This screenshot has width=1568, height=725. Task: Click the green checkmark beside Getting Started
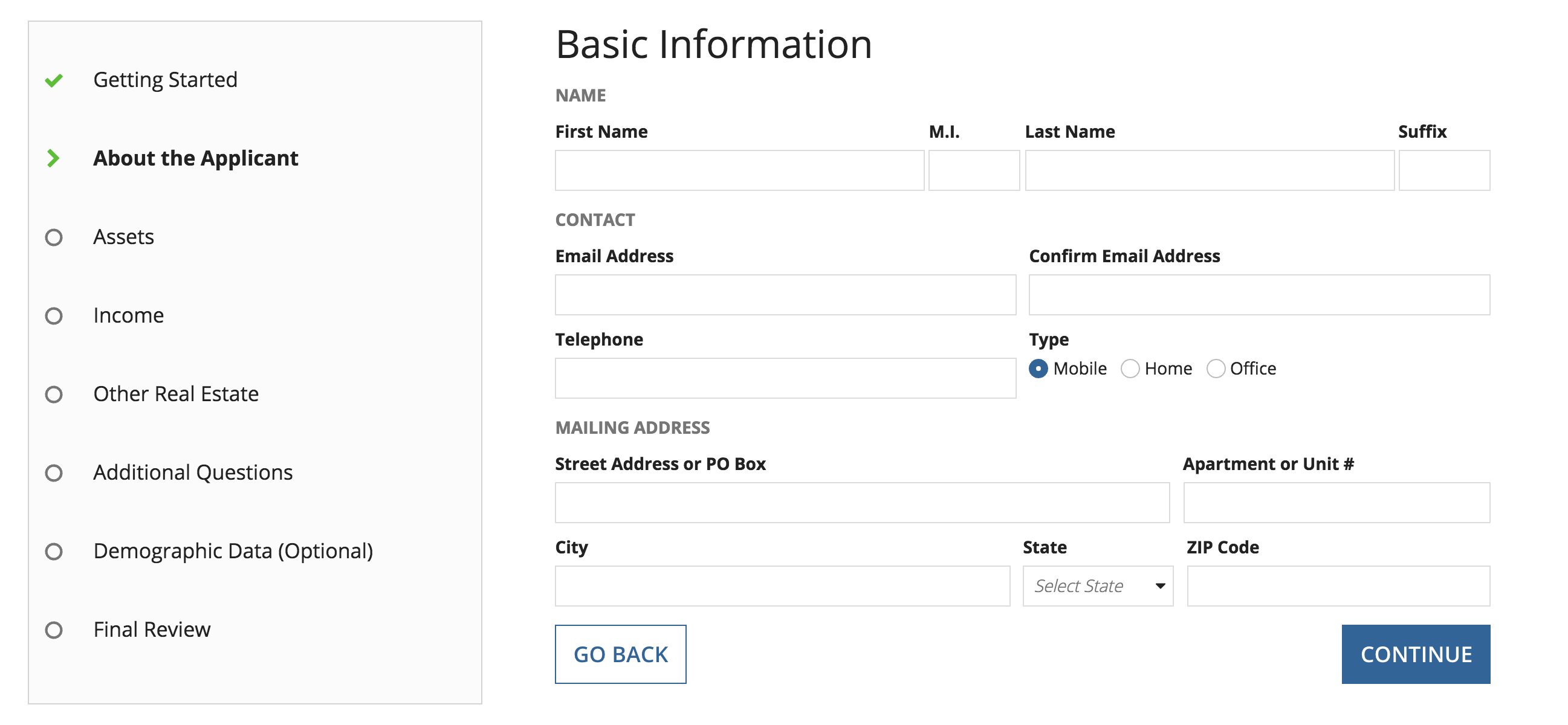click(54, 80)
